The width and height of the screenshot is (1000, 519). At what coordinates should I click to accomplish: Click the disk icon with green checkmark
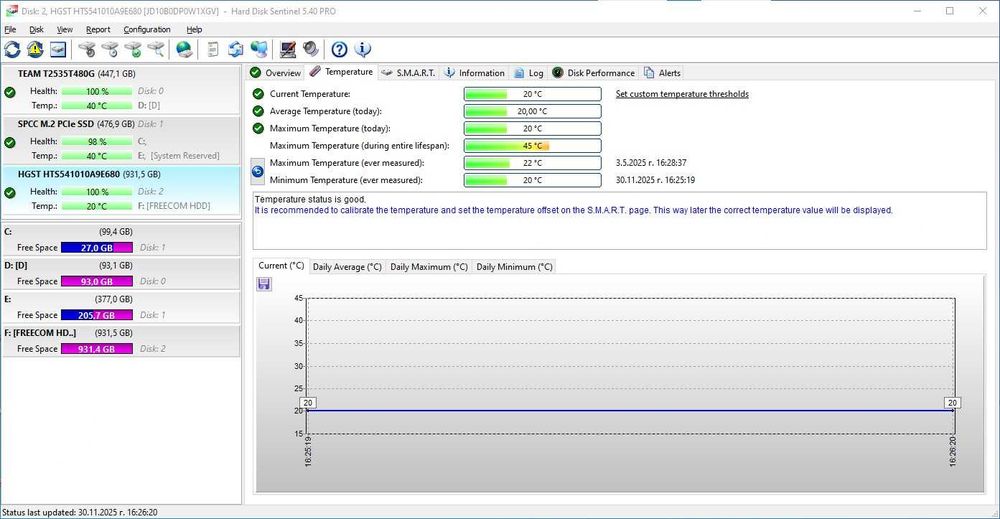click(x=133, y=49)
